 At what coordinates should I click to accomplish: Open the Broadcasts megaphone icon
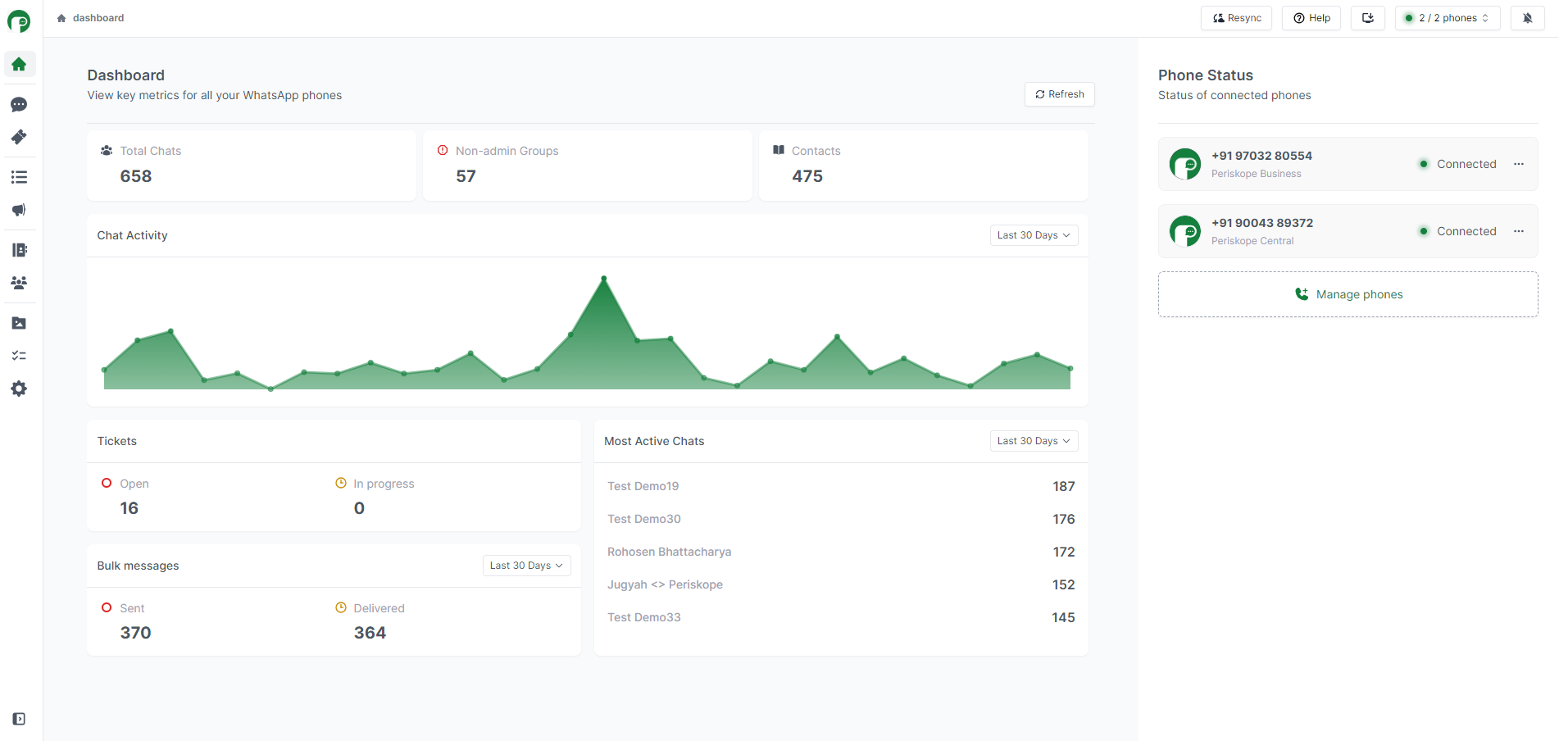19,210
